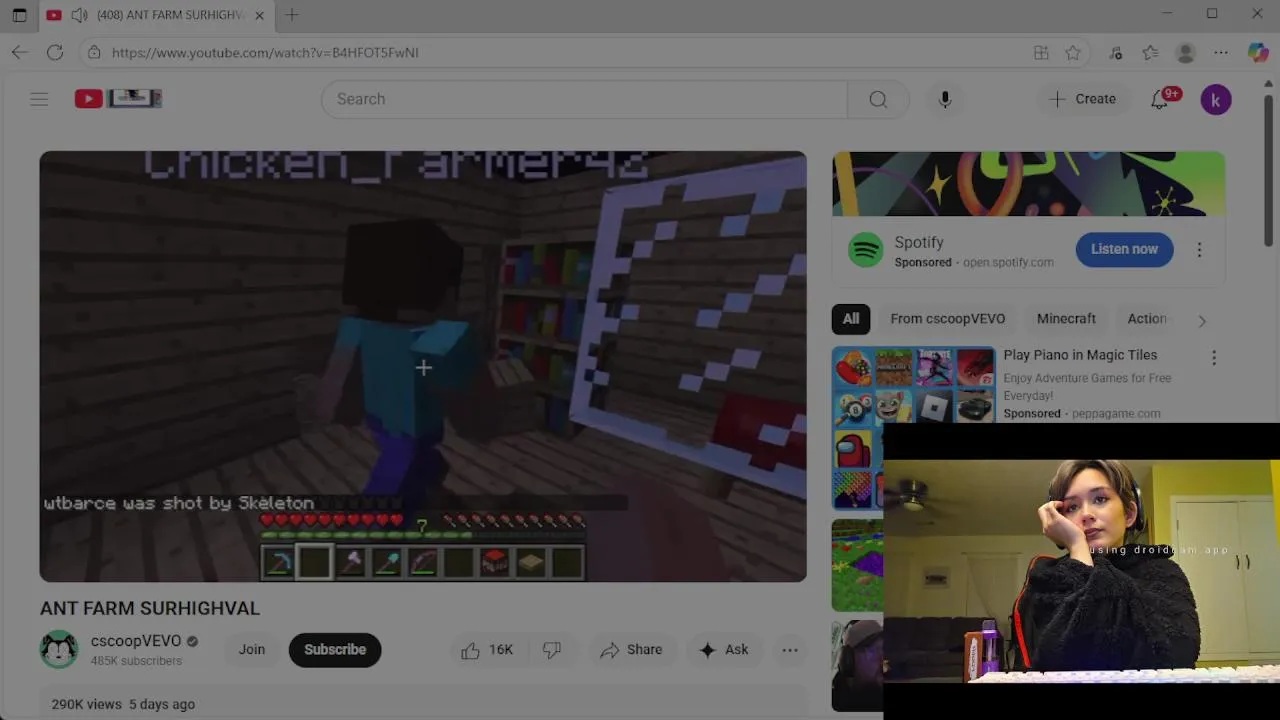1280x720 pixels.
Task: Subscribe to cscoopVEVO
Action: (335, 650)
